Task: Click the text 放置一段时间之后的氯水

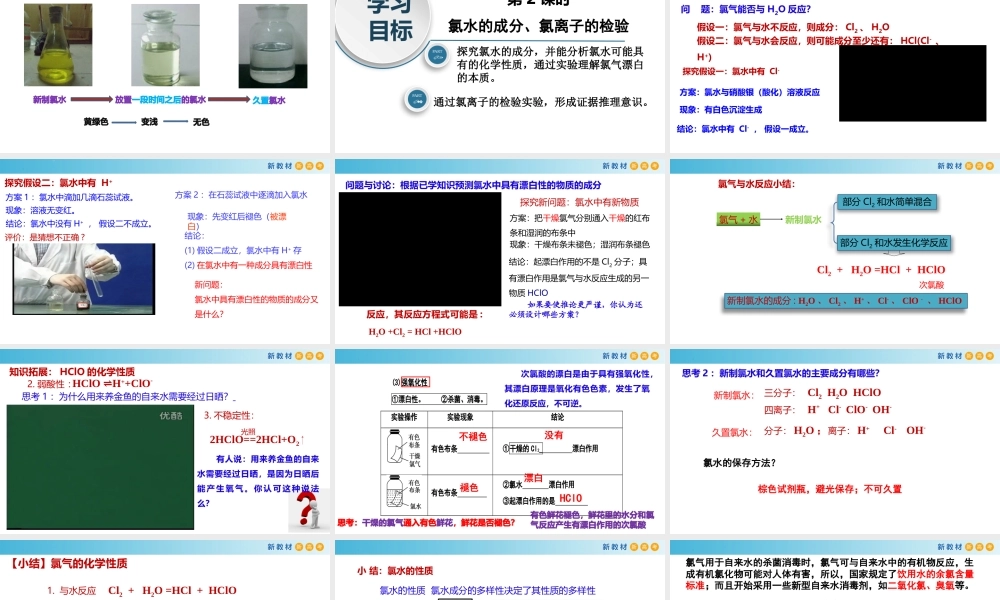Action: tap(160, 100)
